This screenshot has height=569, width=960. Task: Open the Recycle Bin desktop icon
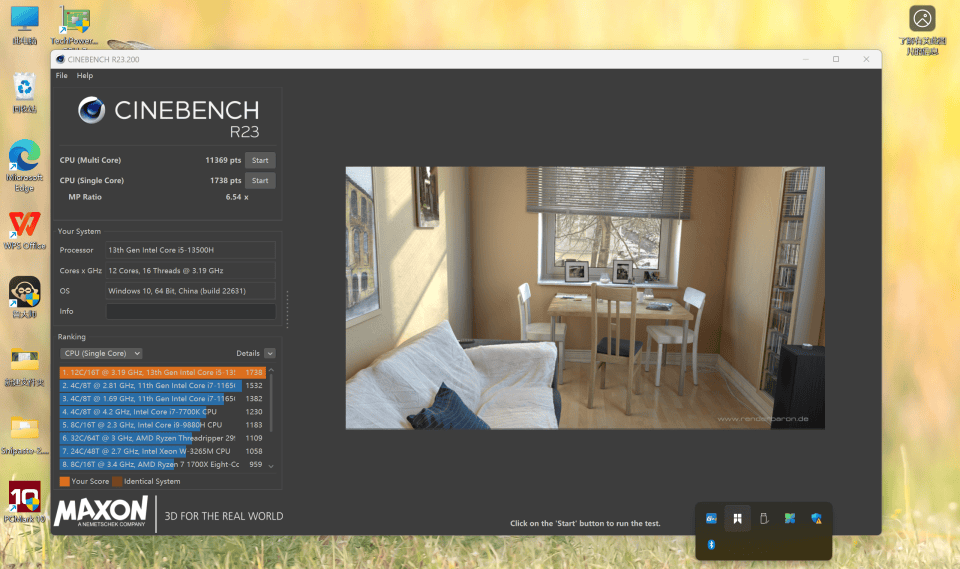click(x=24, y=90)
